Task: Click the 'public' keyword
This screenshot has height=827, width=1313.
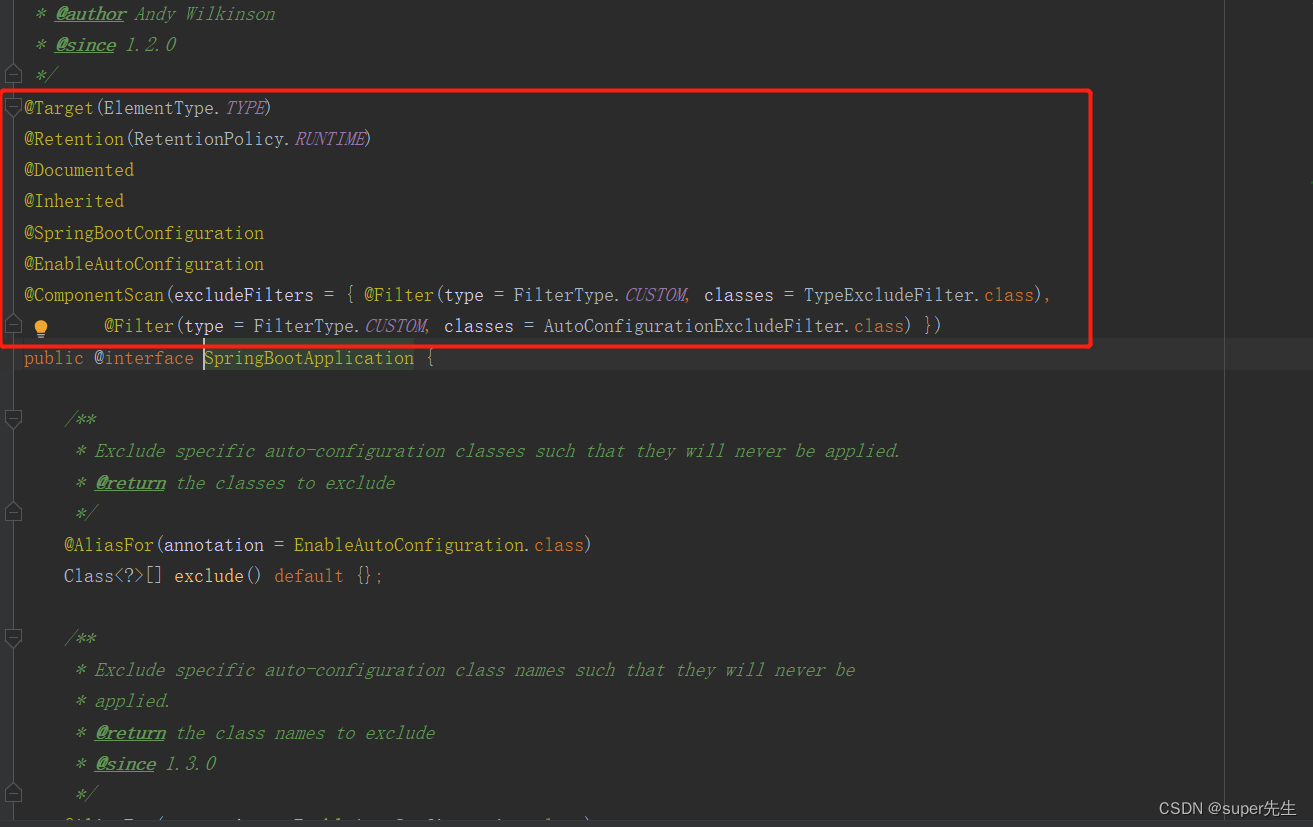Action: coord(54,358)
